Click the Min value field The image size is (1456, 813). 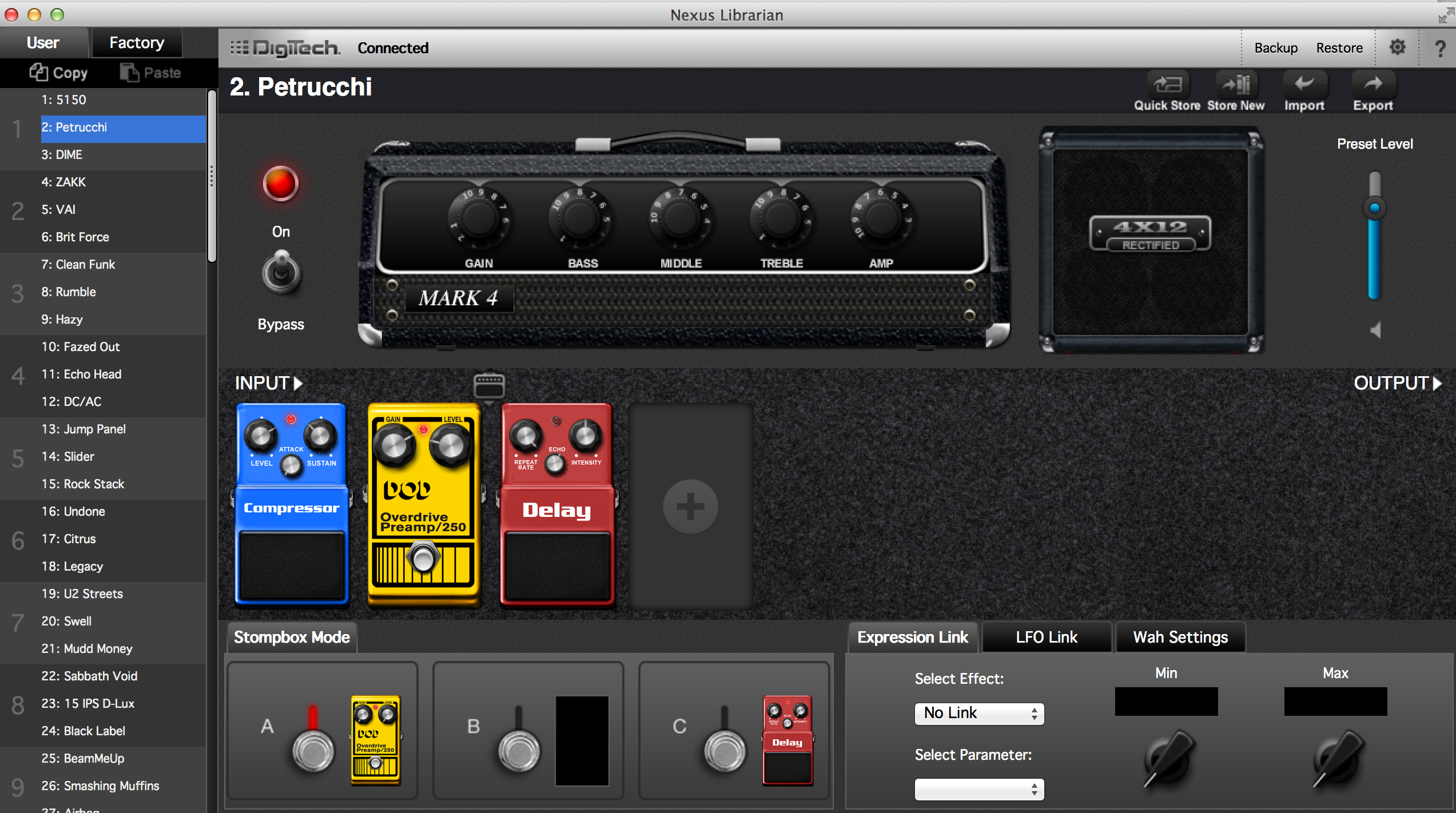point(1166,702)
